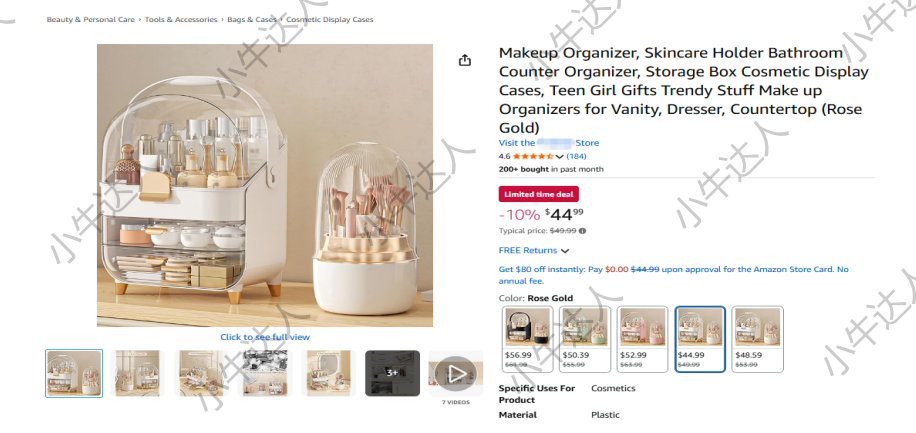Click the typical price info icon

(x=582, y=231)
